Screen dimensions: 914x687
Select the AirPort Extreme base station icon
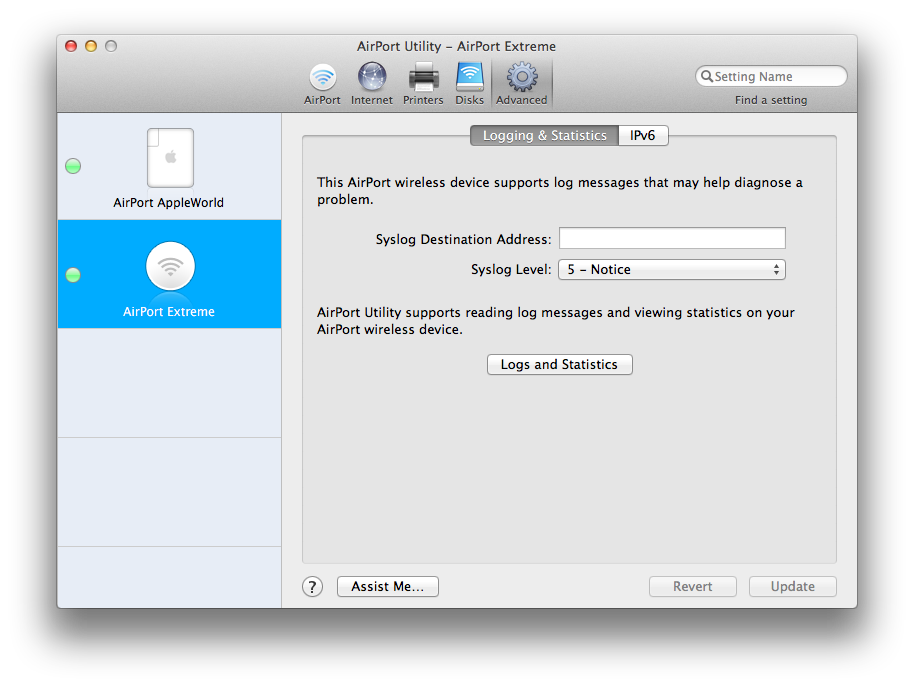(170, 266)
